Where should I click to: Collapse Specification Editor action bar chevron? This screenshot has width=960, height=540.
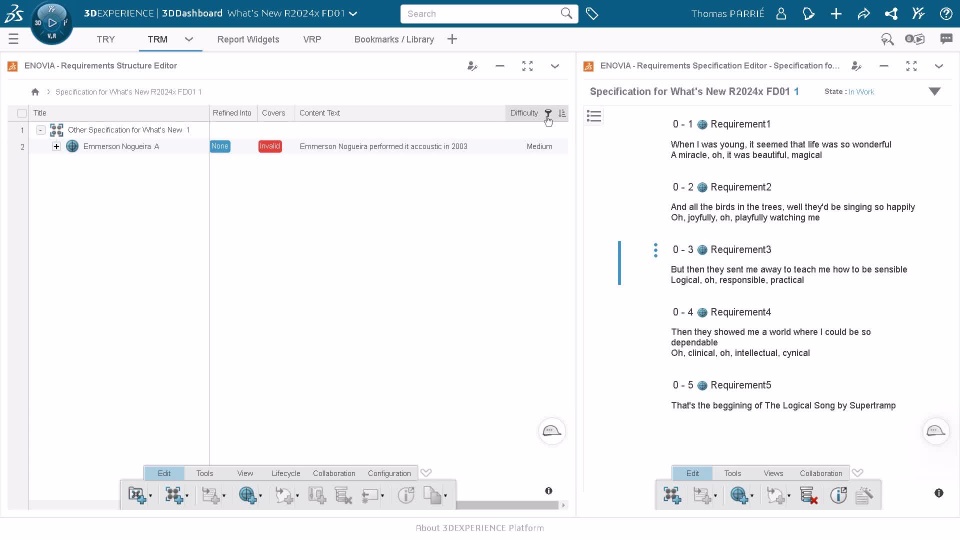click(x=858, y=473)
